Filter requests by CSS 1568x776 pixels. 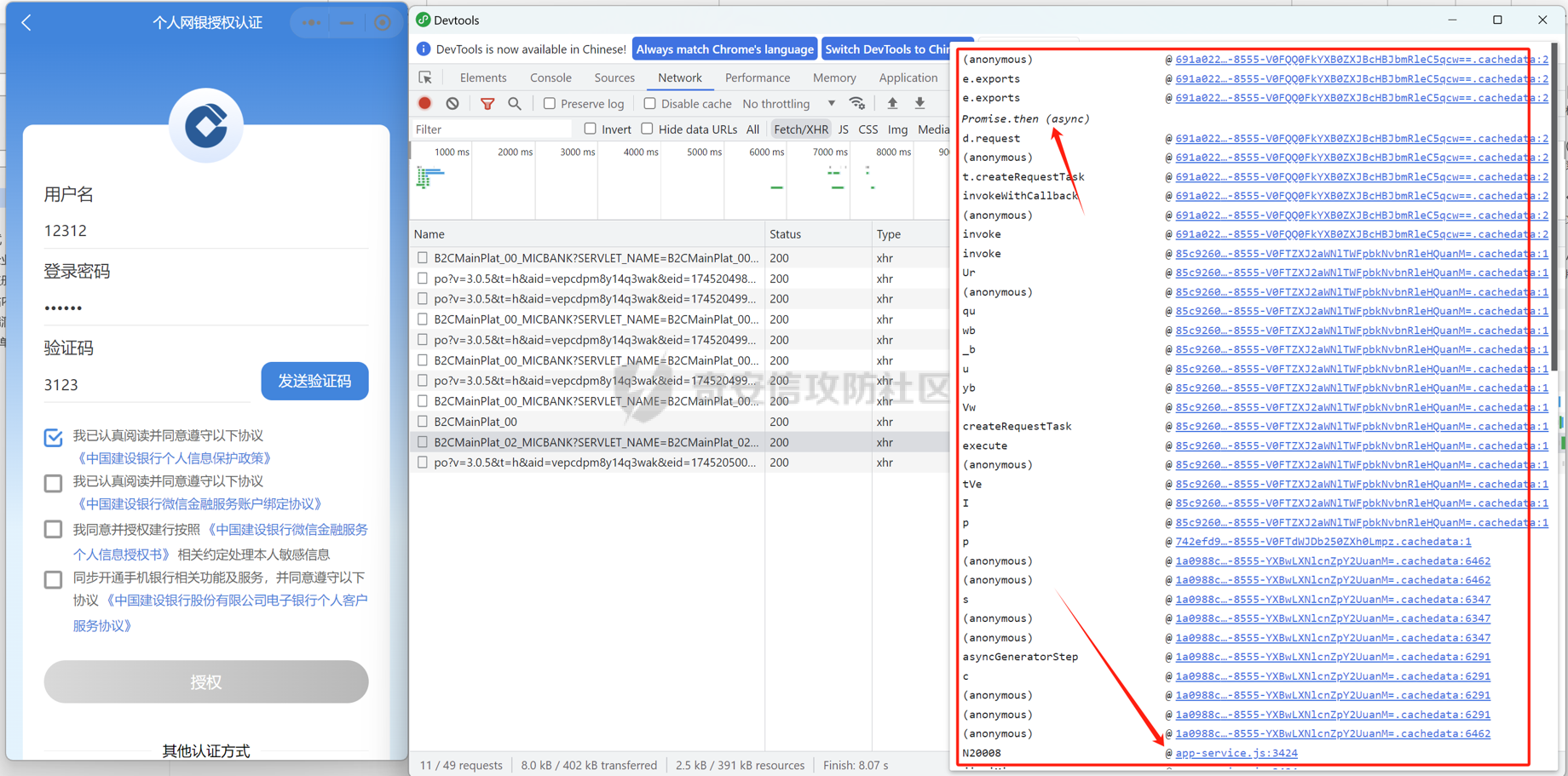coord(868,129)
